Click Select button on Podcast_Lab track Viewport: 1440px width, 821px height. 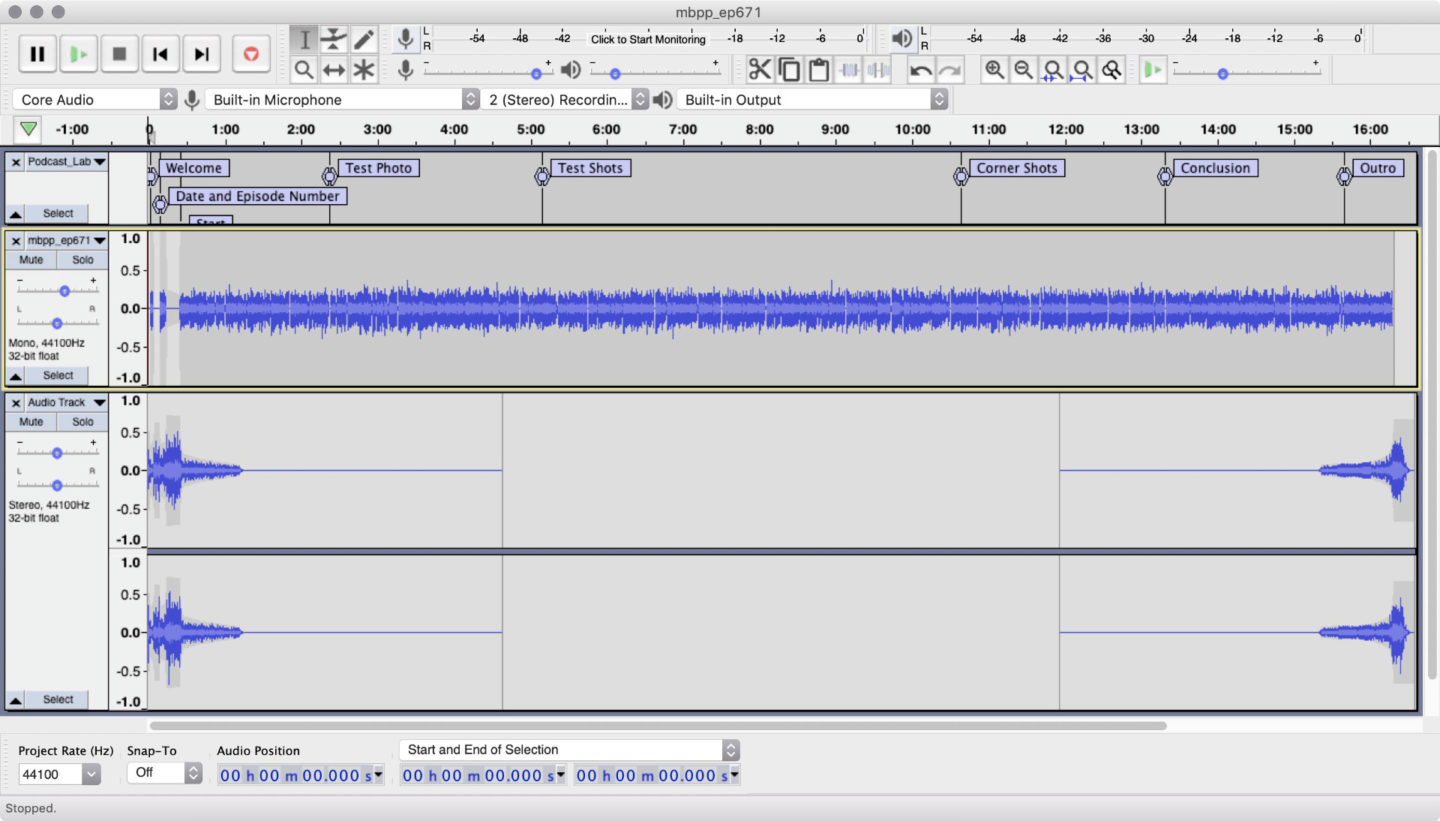coord(58,213)
